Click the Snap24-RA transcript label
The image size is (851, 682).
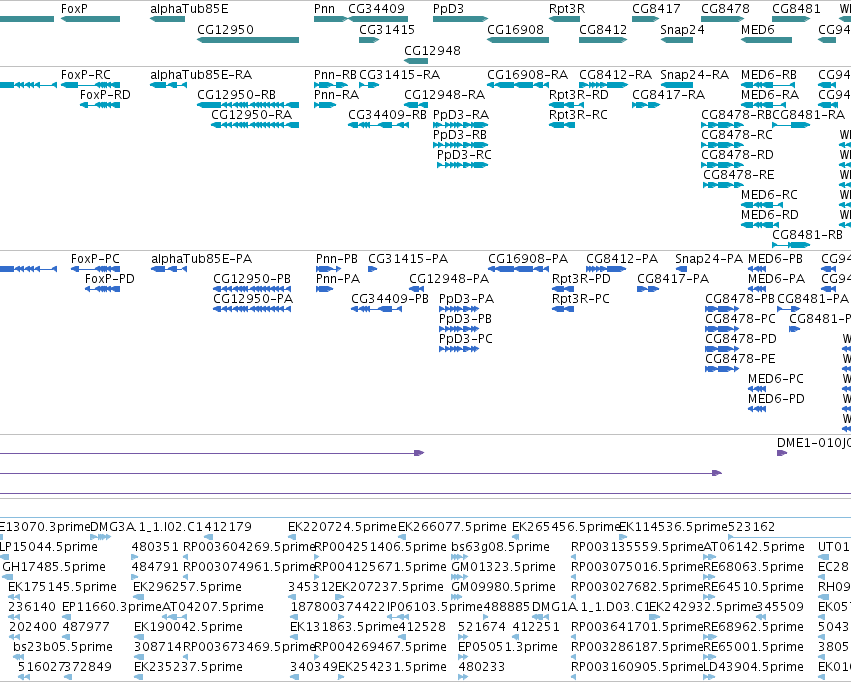coord(695,74)
